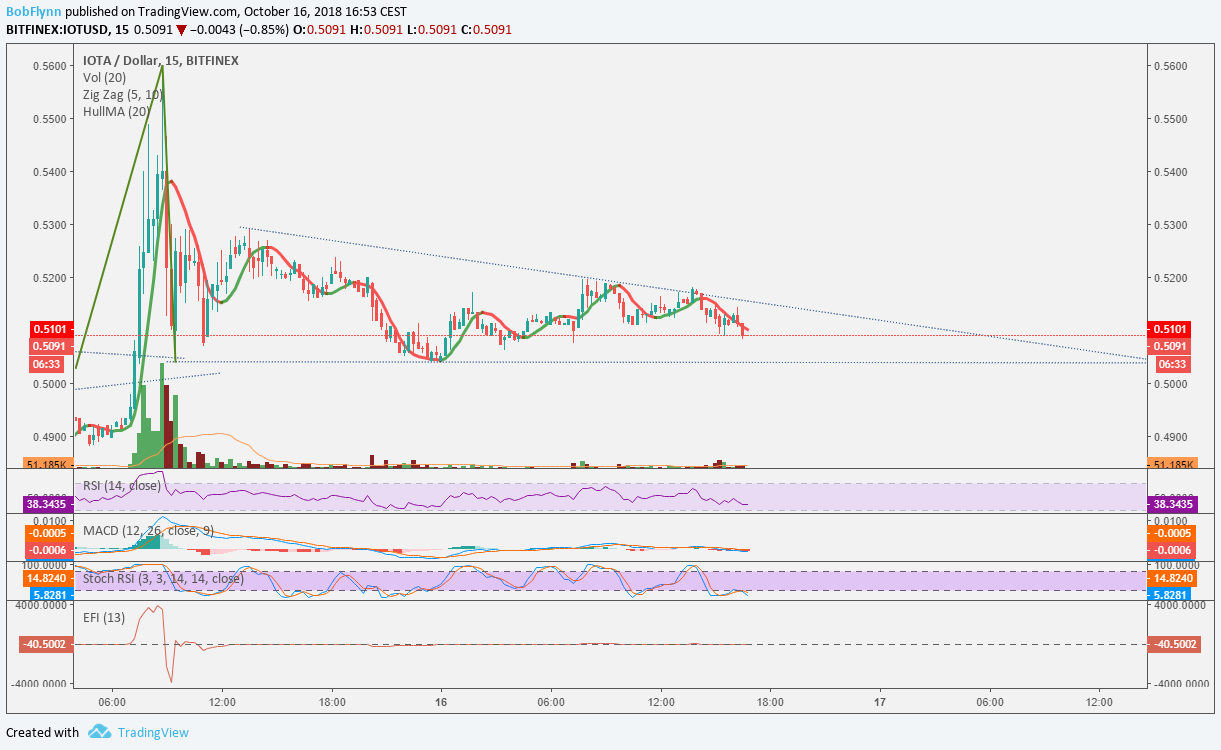Click the red down-triangle price change icon
Image resolution: width=1221 pixels, height=750 pixels.
pos(181,30)
